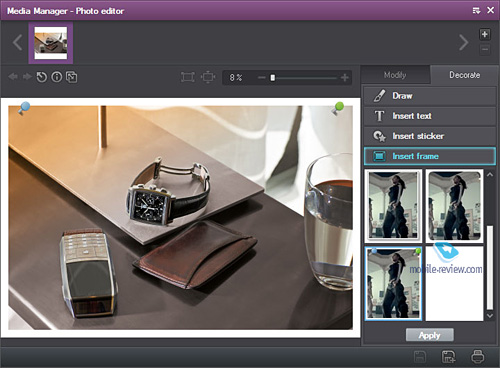The image size is (500, 368).
Task: Undo with the left arrow icon
Action: click(x=13, y=77)
